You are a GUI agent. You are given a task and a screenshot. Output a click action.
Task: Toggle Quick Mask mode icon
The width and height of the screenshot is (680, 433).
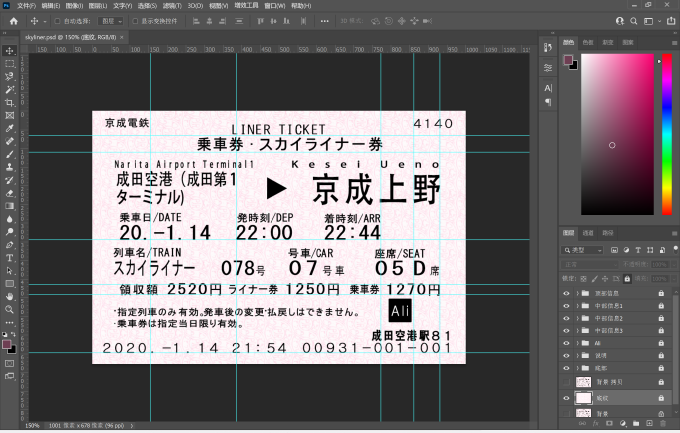[9, 364]
